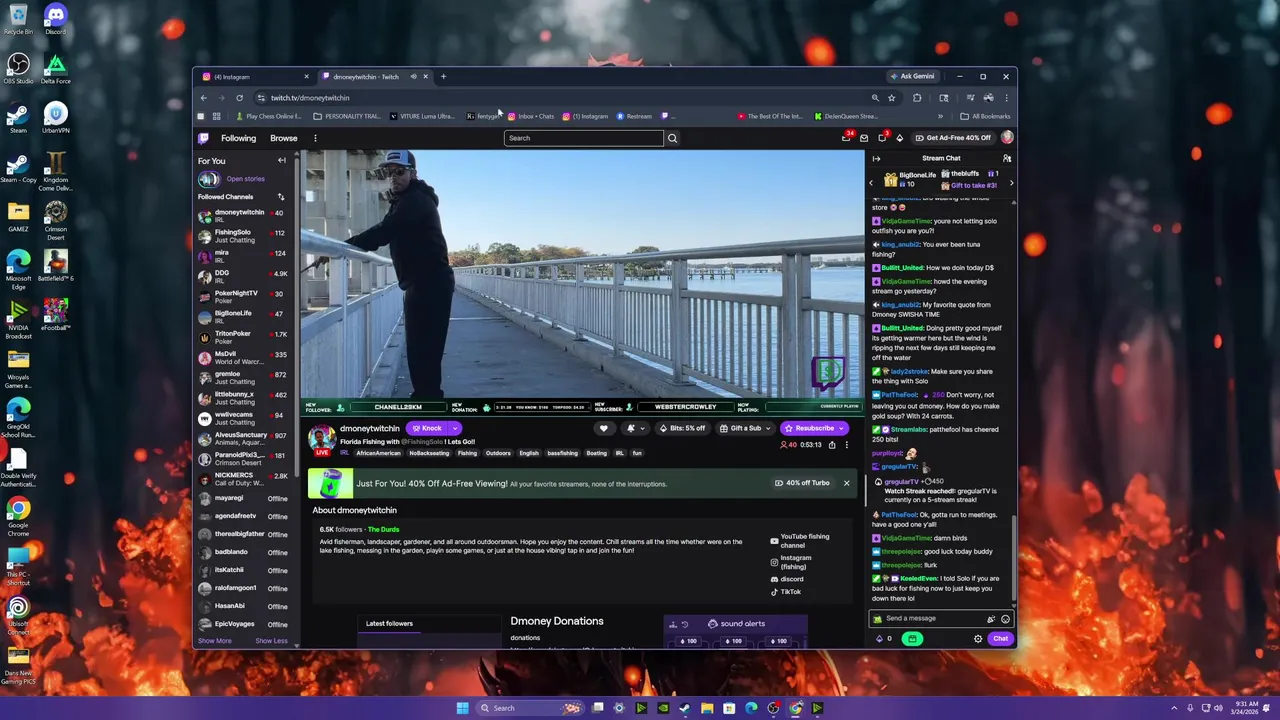1280x720 pixels.
Task: Open stream options three-dot menu
Action: pyautogui.click(x=846, y=445)
